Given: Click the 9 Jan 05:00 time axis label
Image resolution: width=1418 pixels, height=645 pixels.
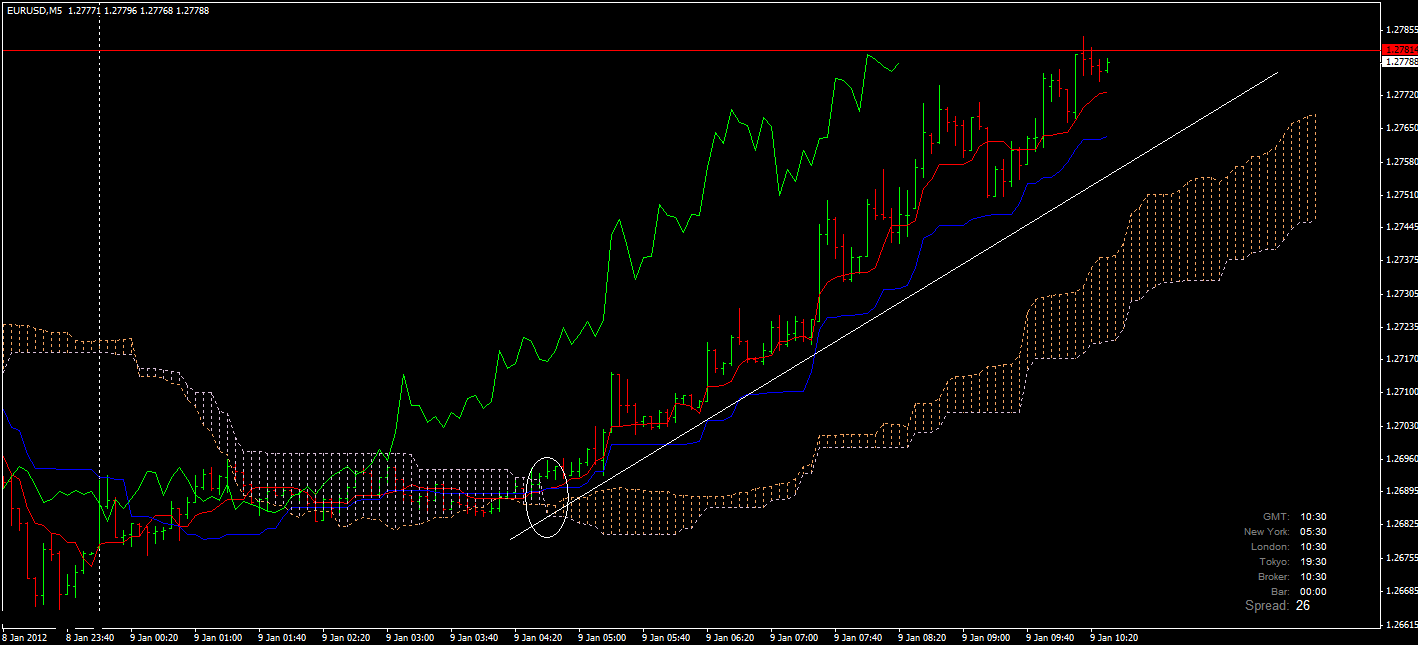Looking at the screenshot, I should 600,635.
